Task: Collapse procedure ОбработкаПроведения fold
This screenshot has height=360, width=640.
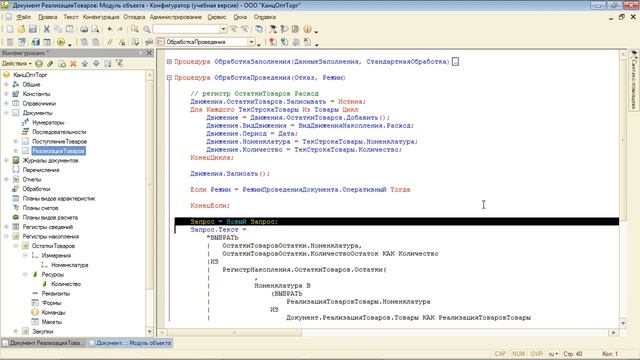Action: [169, 78]
